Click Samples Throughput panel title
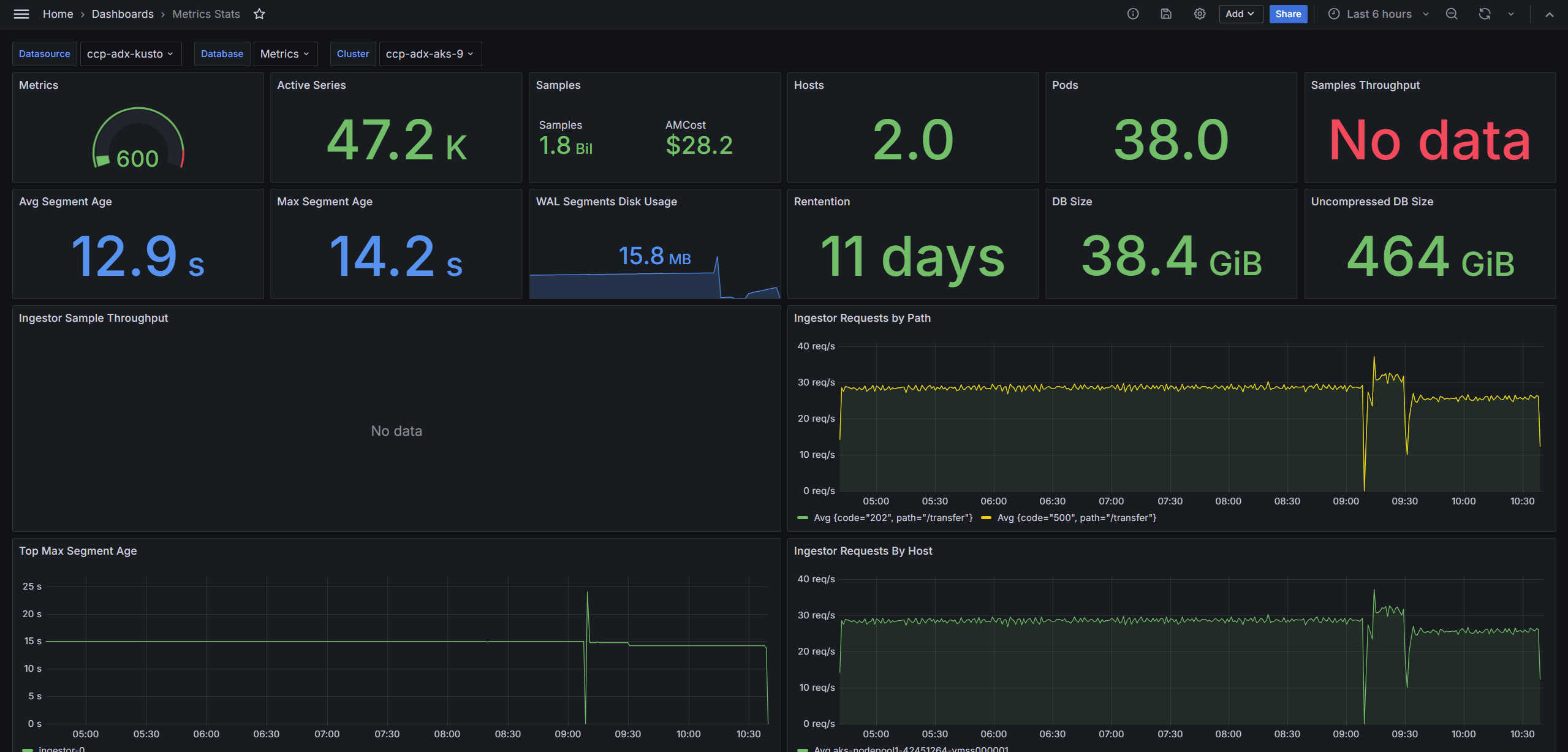The image size is (1568, 752). [1365, 85]
